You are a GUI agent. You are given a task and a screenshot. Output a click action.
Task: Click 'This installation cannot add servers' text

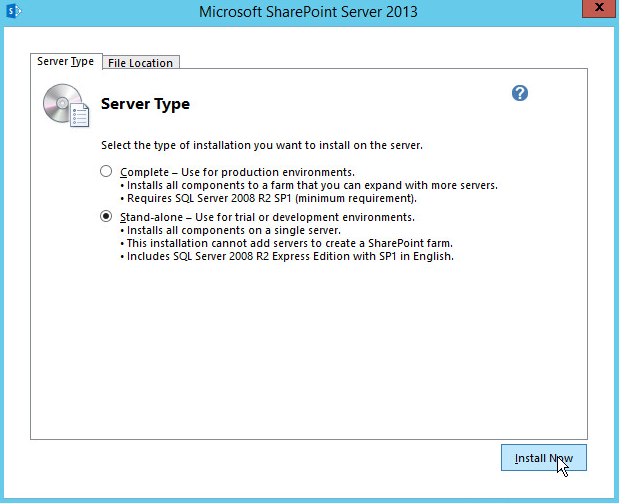290,243
